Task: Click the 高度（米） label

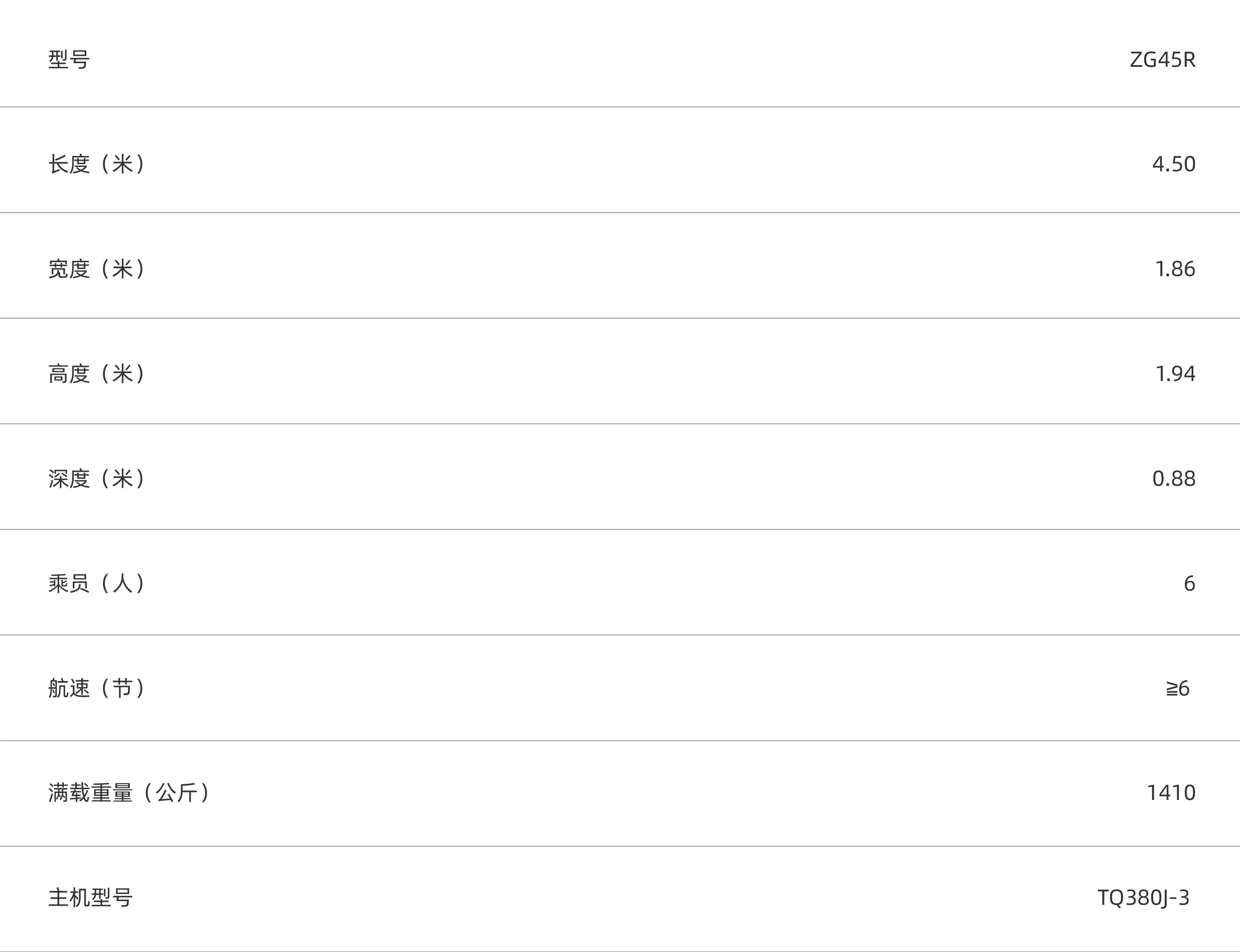Action: click(97, 374)
